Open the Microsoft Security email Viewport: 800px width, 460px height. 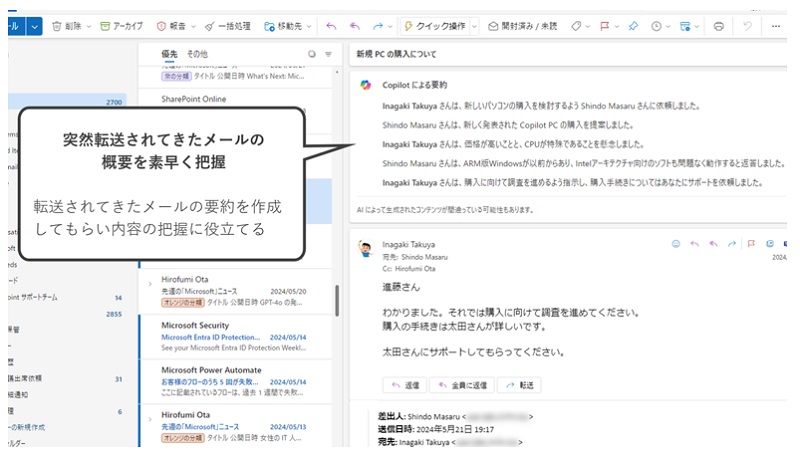(235, 337)
